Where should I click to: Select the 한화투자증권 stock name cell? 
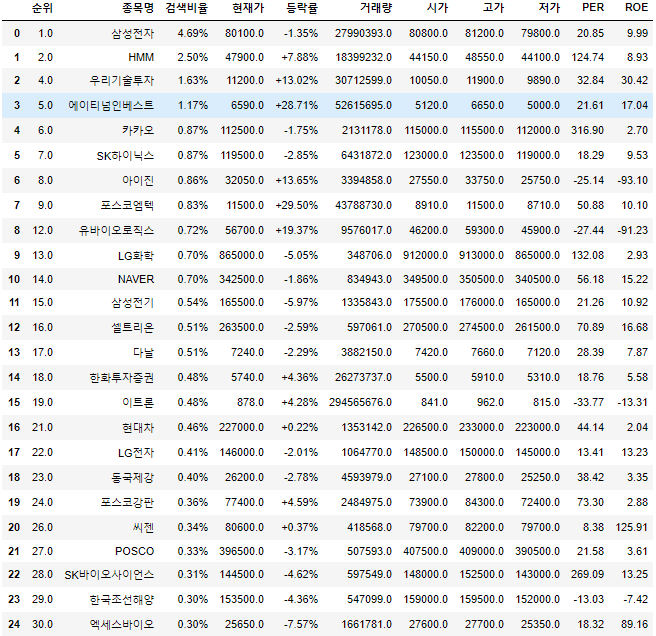122,378
